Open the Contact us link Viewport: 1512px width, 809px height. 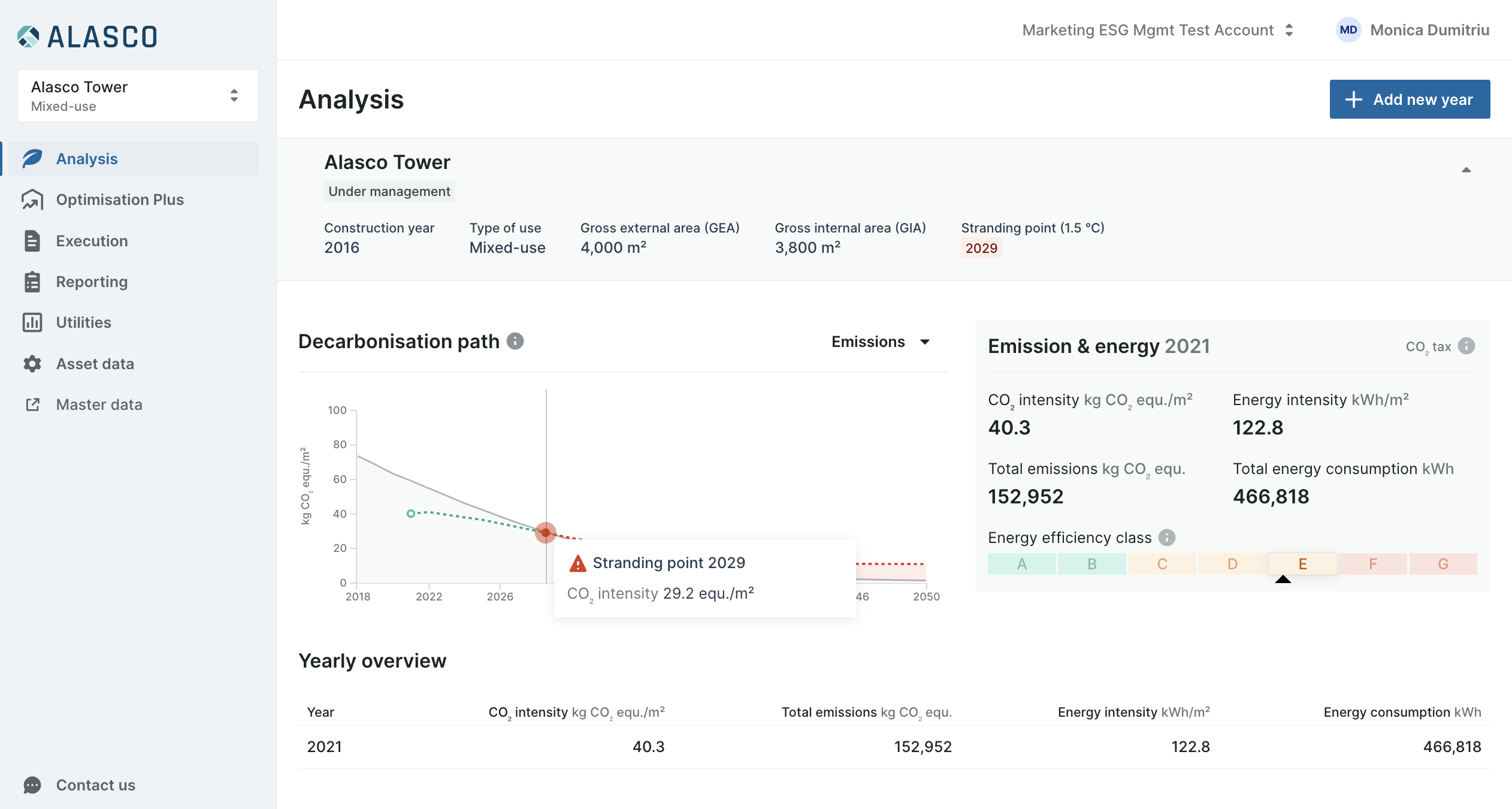coord(95,785)
